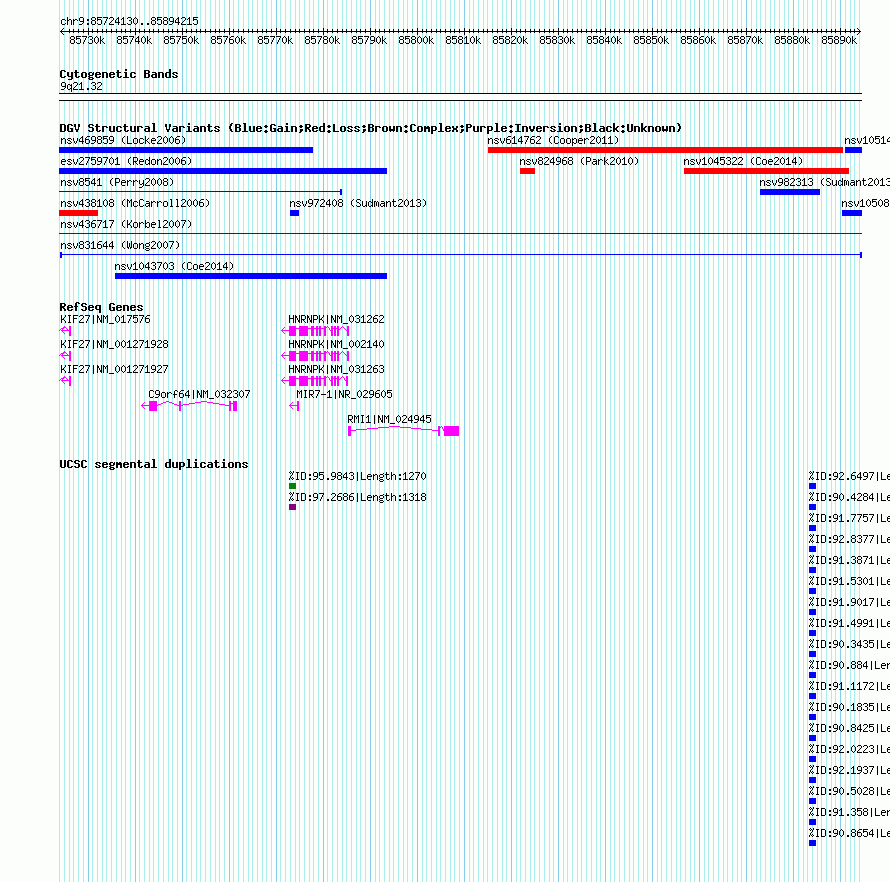Click the 85730k ruler position label
The image size is (890, 882).
coord(87,40)
